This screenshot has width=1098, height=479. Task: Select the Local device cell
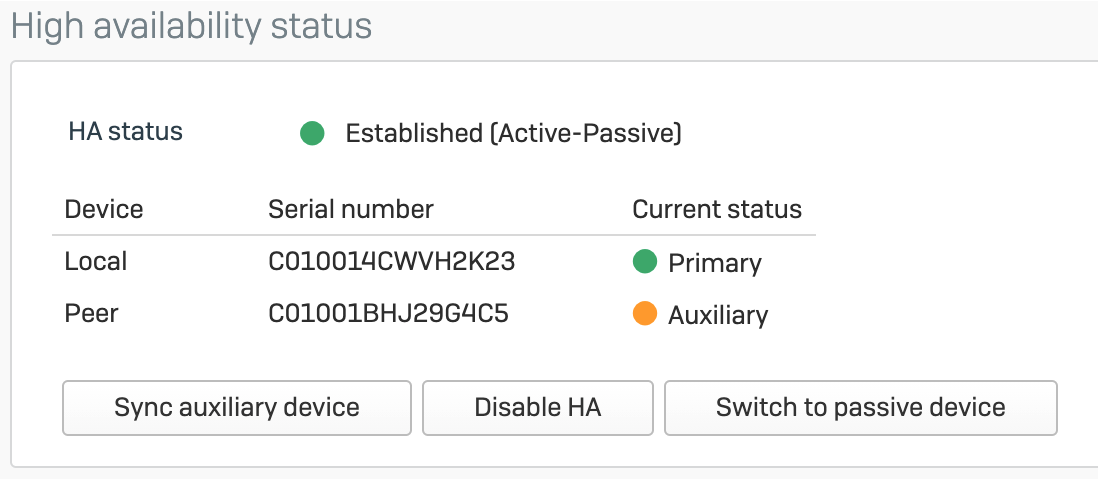96,262
